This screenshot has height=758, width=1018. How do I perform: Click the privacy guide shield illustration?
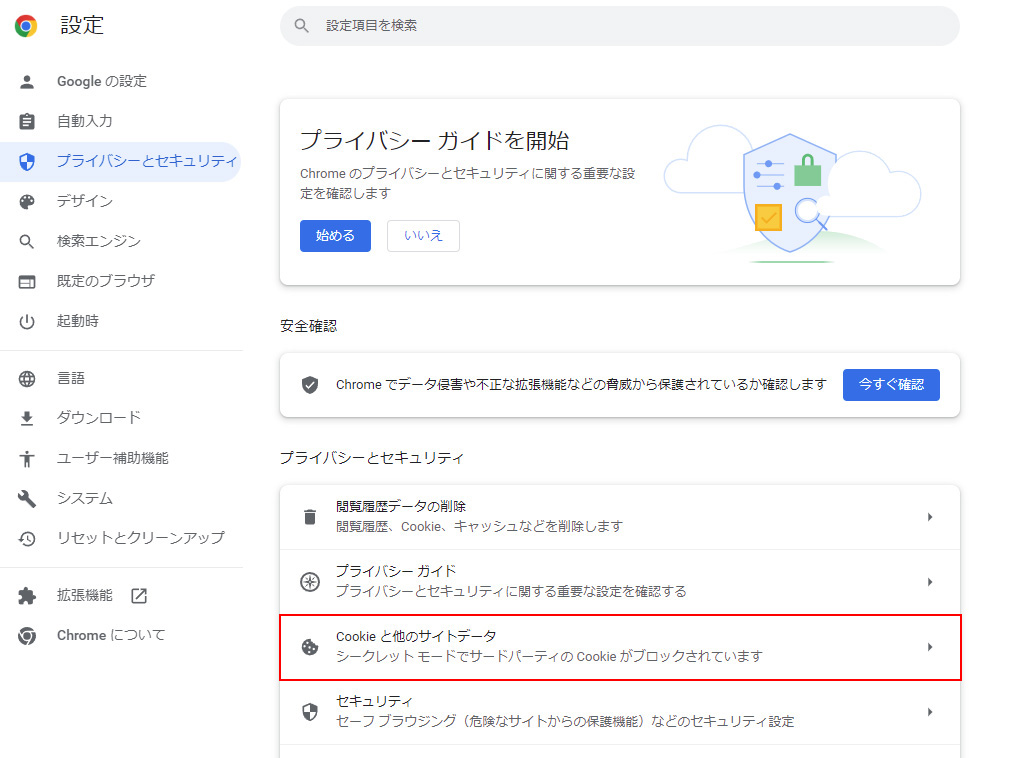[789, 193]
